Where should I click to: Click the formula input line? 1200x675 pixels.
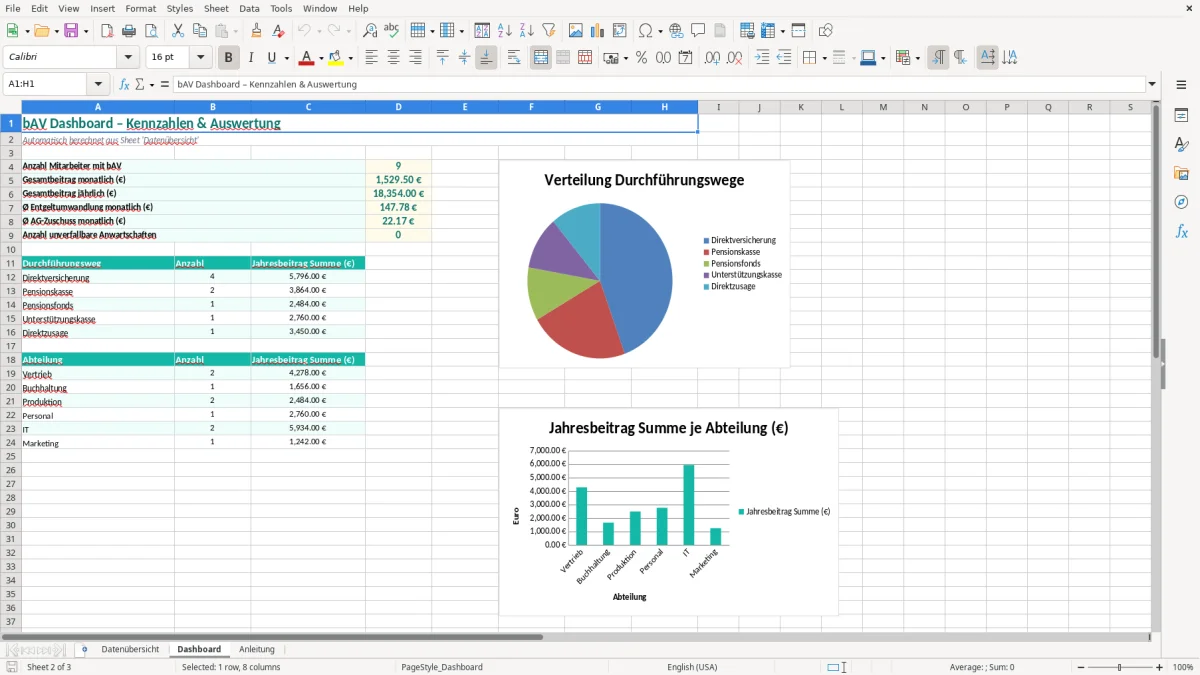tap(659, 85)
